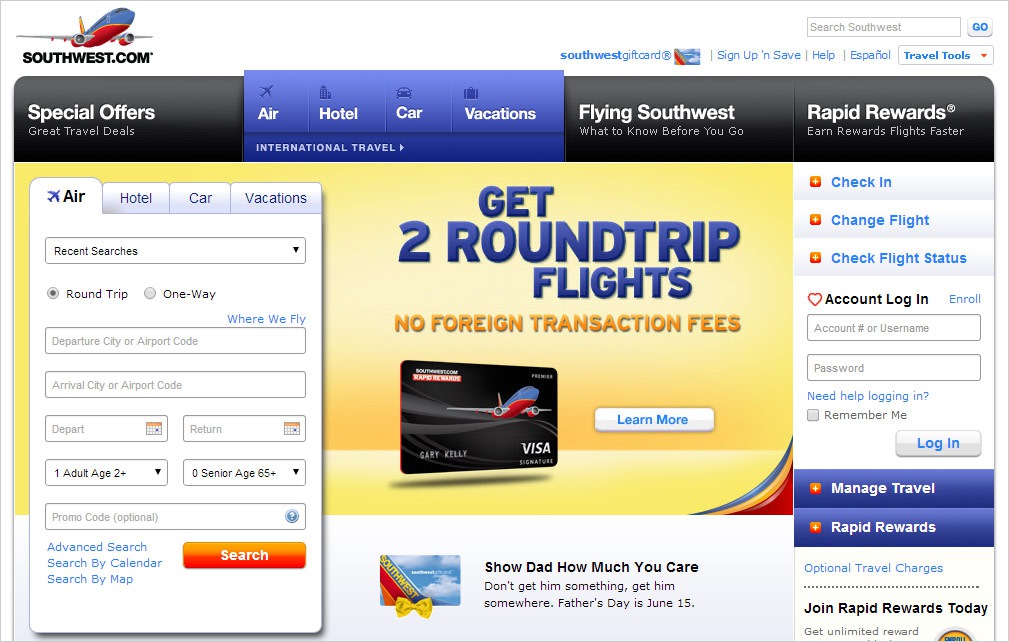Select the Round Trip radio button
This screenshot has height=642, width=1009.
(53, 293)
